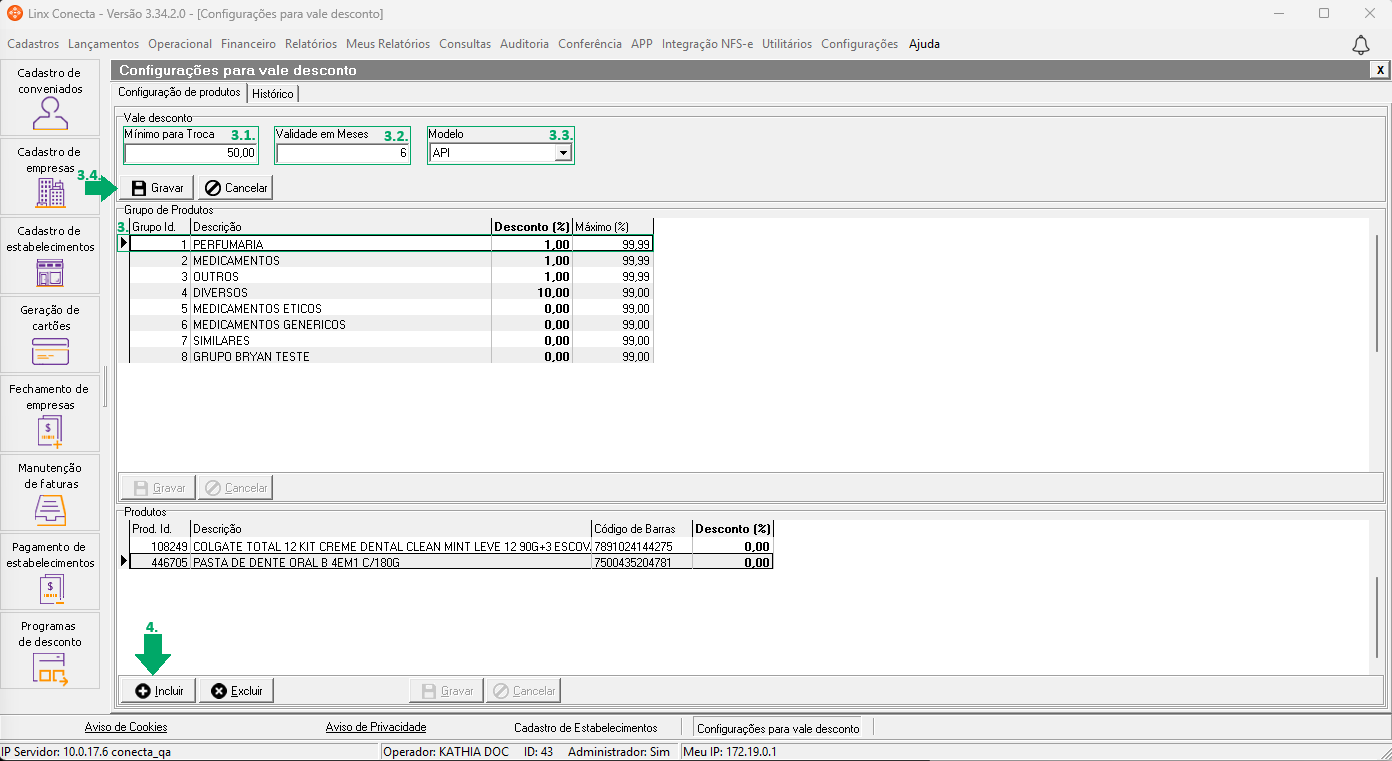Open the Consultas menu
This screenshot has width=1392, height=761.
pyautogui.click(x=465, y=44)
